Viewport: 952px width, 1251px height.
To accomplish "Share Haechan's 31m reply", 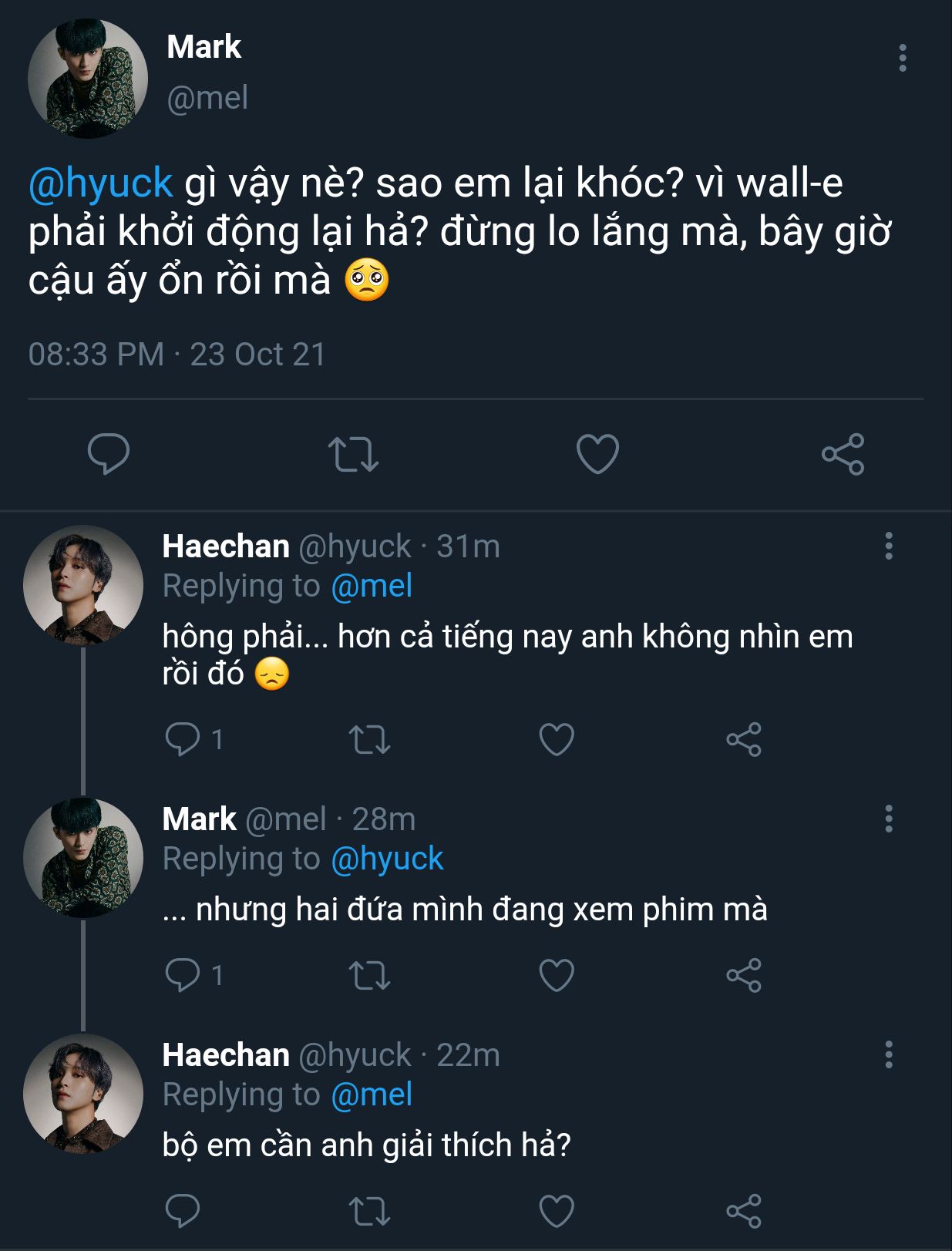I will (x=744, y=739).
